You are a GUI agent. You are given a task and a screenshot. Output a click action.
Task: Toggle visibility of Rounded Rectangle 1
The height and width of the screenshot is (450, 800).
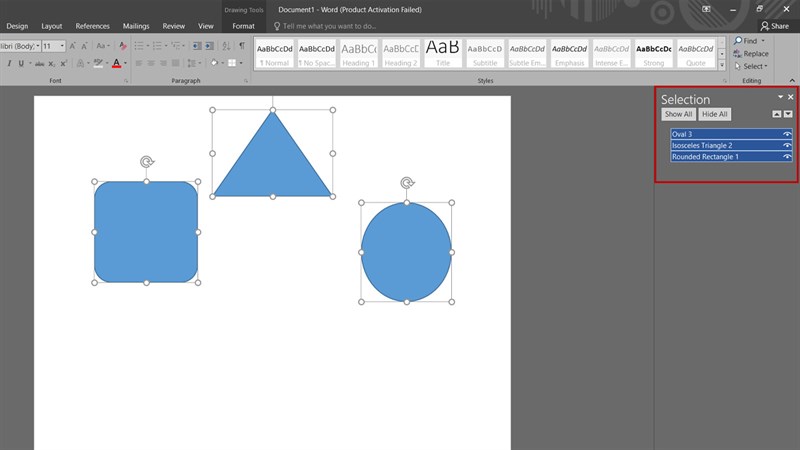click(x=787, y=156)
